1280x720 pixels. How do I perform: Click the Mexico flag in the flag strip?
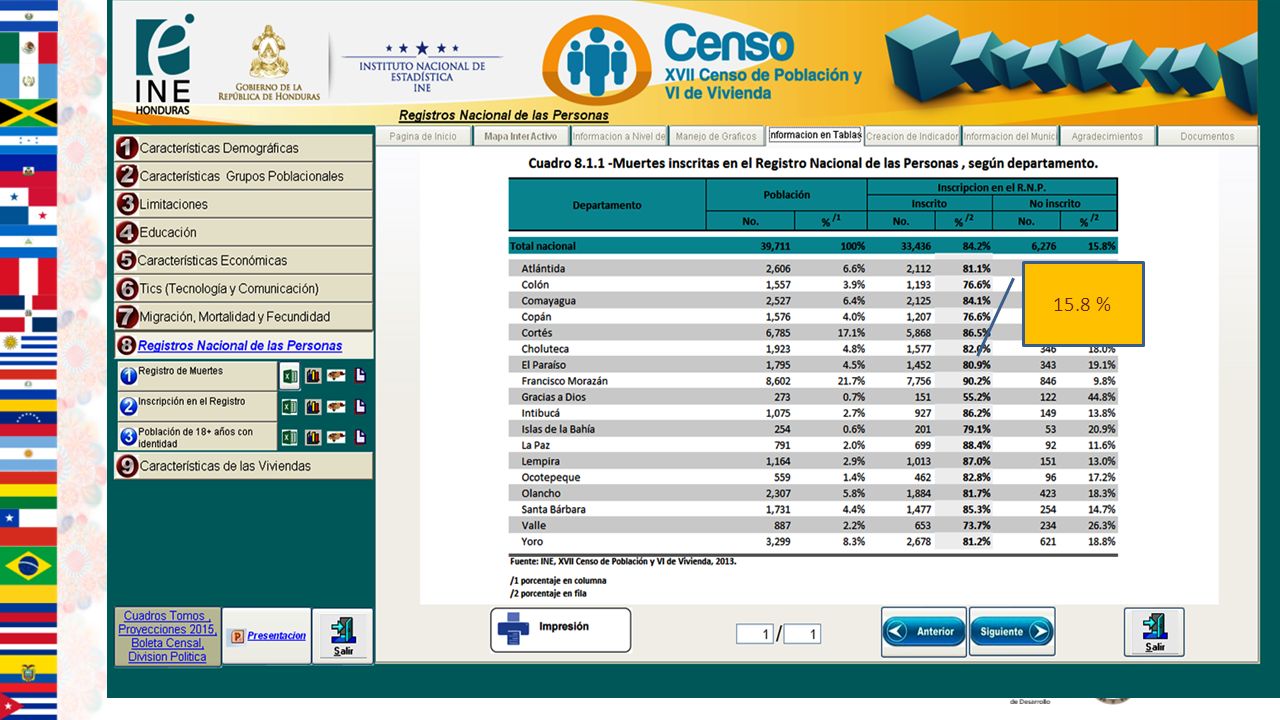(x=28, y=47)
